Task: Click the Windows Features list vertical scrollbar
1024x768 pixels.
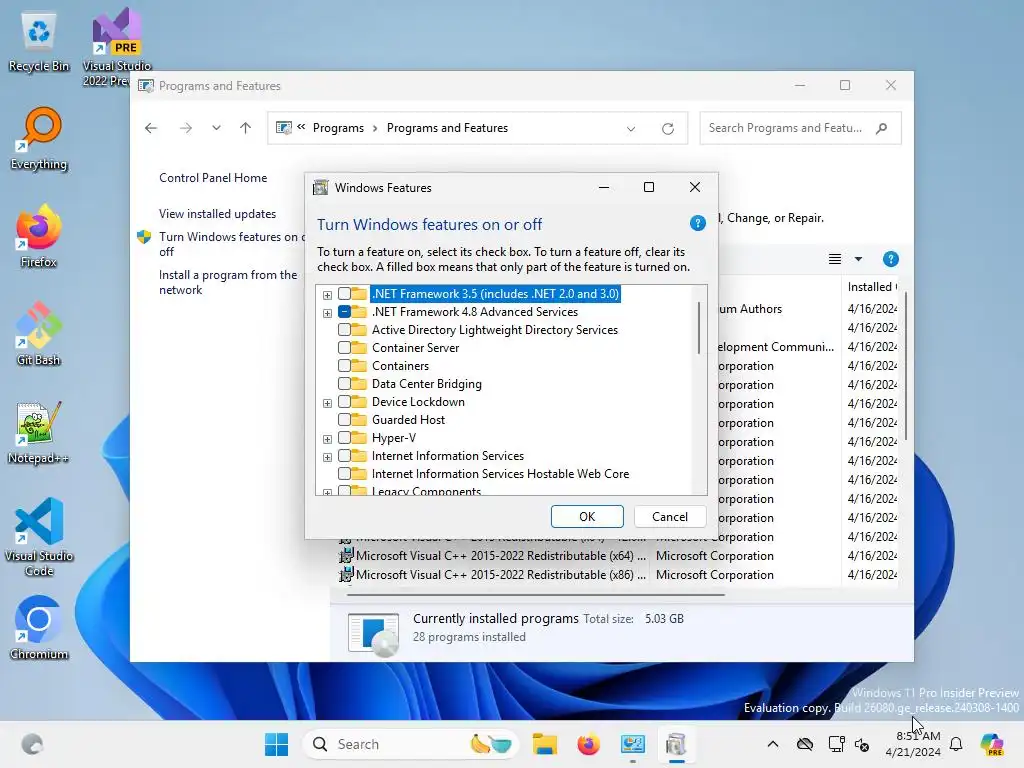Action: [699, 327]
